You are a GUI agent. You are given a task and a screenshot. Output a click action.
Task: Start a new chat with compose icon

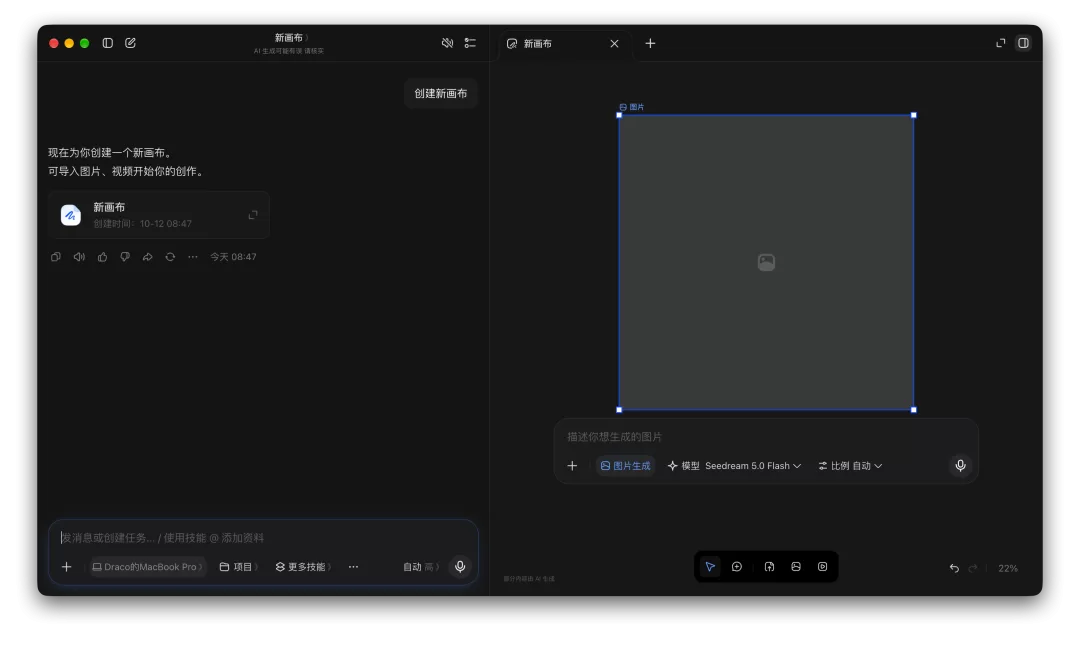point(130,43)
